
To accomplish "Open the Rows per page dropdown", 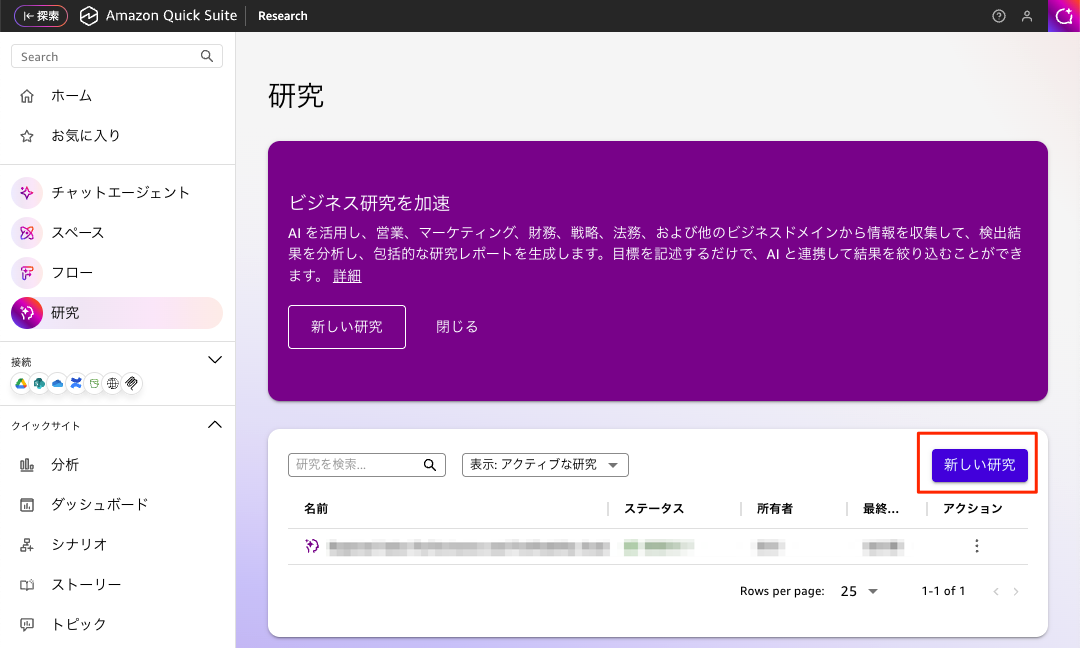I will click(x=858, y=591).
